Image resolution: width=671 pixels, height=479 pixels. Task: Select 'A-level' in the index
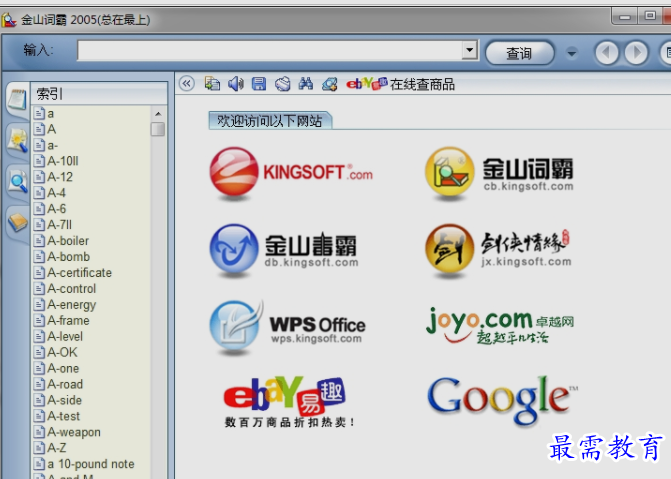coord(65,336)
